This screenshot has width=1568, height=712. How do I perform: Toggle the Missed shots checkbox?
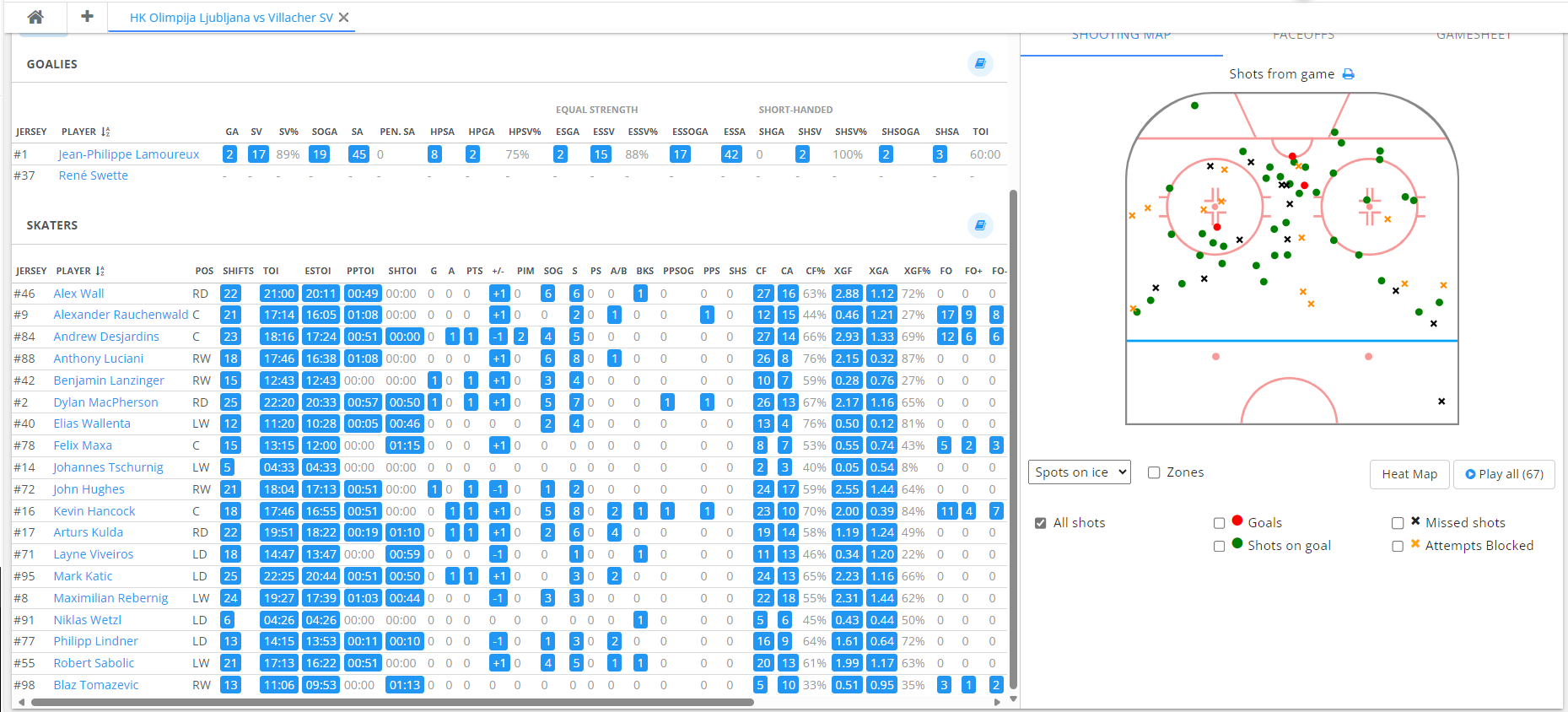(x=1398, y=523)
